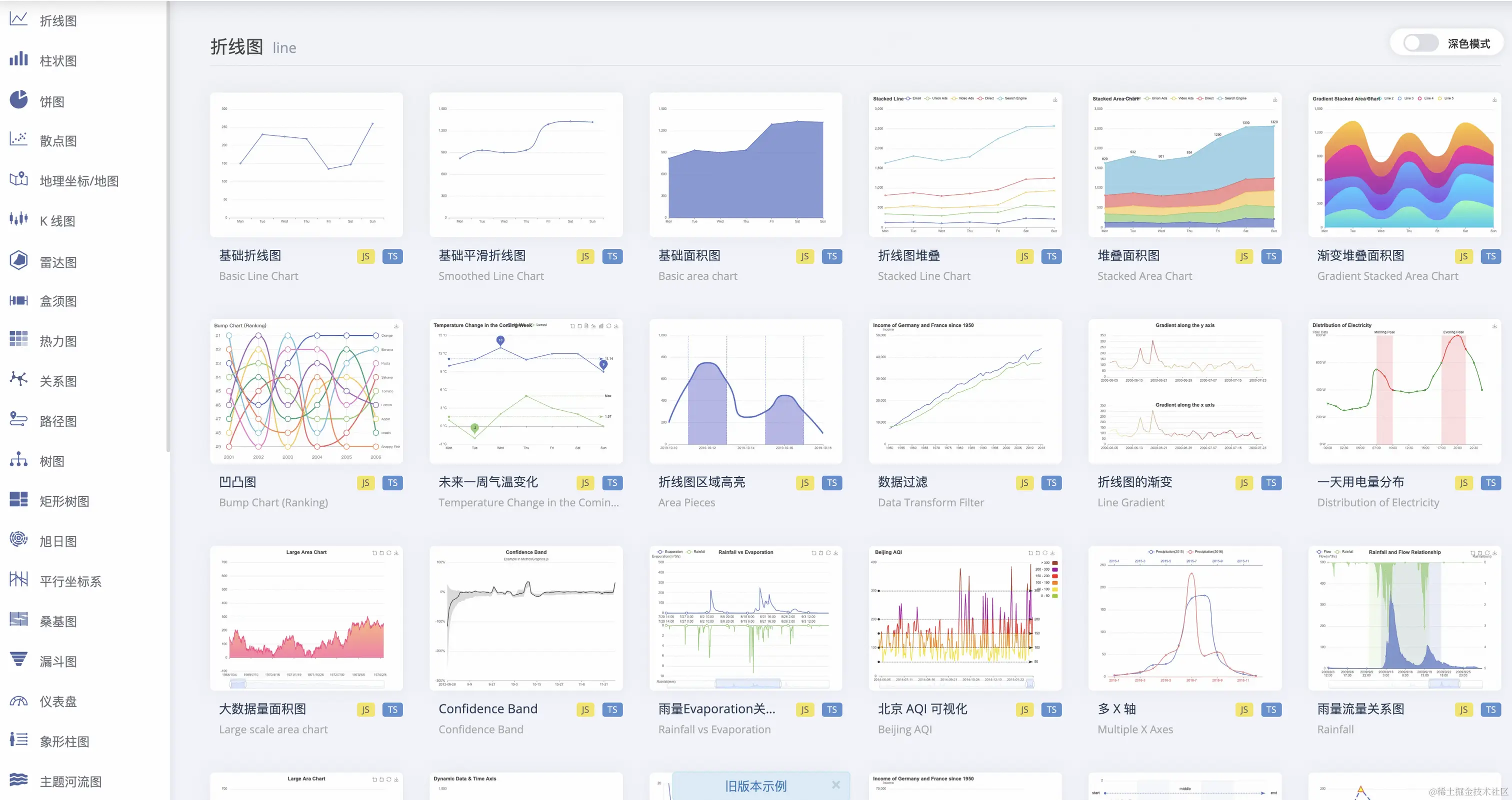The image size is (1512, 800).
Task: Click the 大数据量面积图 title
Action: coord(262,709)
